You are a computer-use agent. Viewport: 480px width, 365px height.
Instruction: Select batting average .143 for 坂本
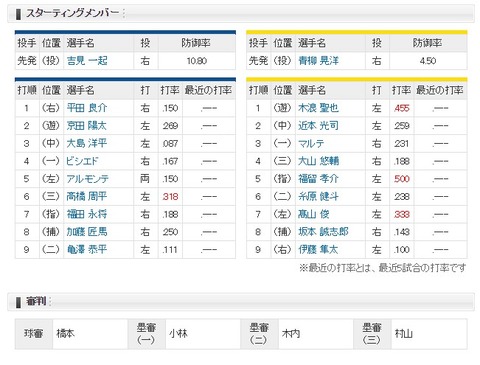tap(401, 232)
